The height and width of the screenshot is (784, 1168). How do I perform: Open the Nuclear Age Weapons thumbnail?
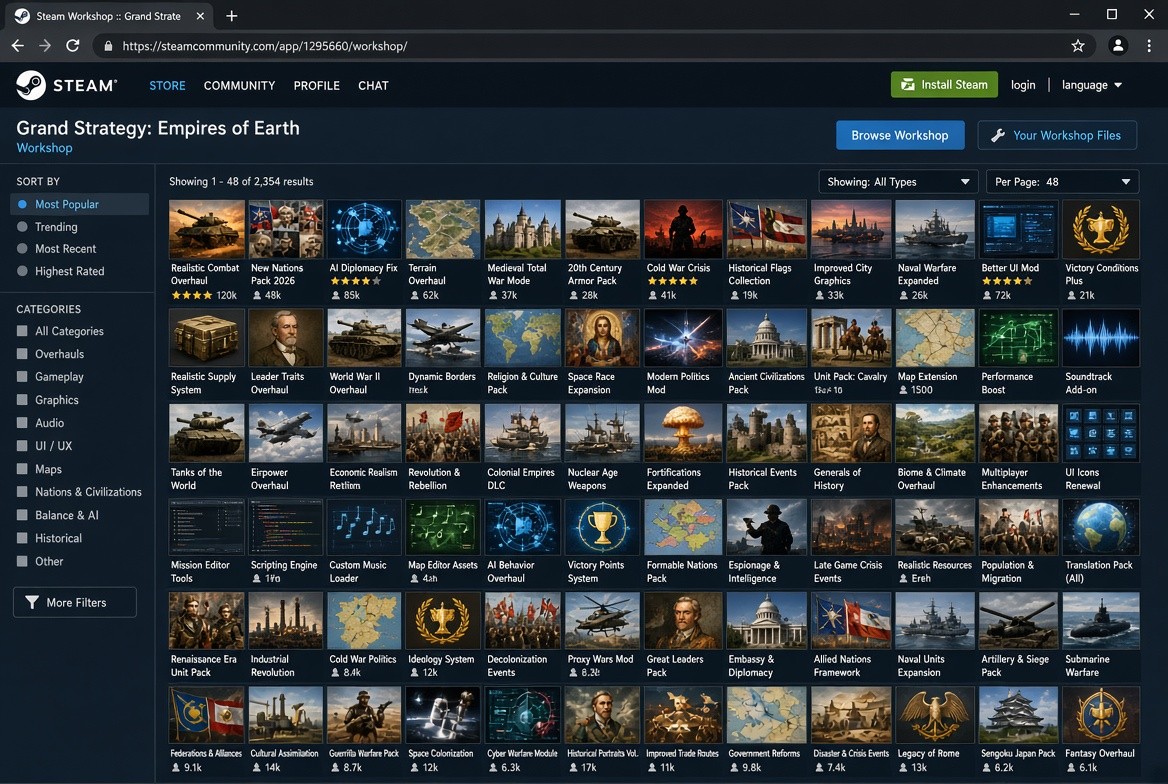click(602, 433)
